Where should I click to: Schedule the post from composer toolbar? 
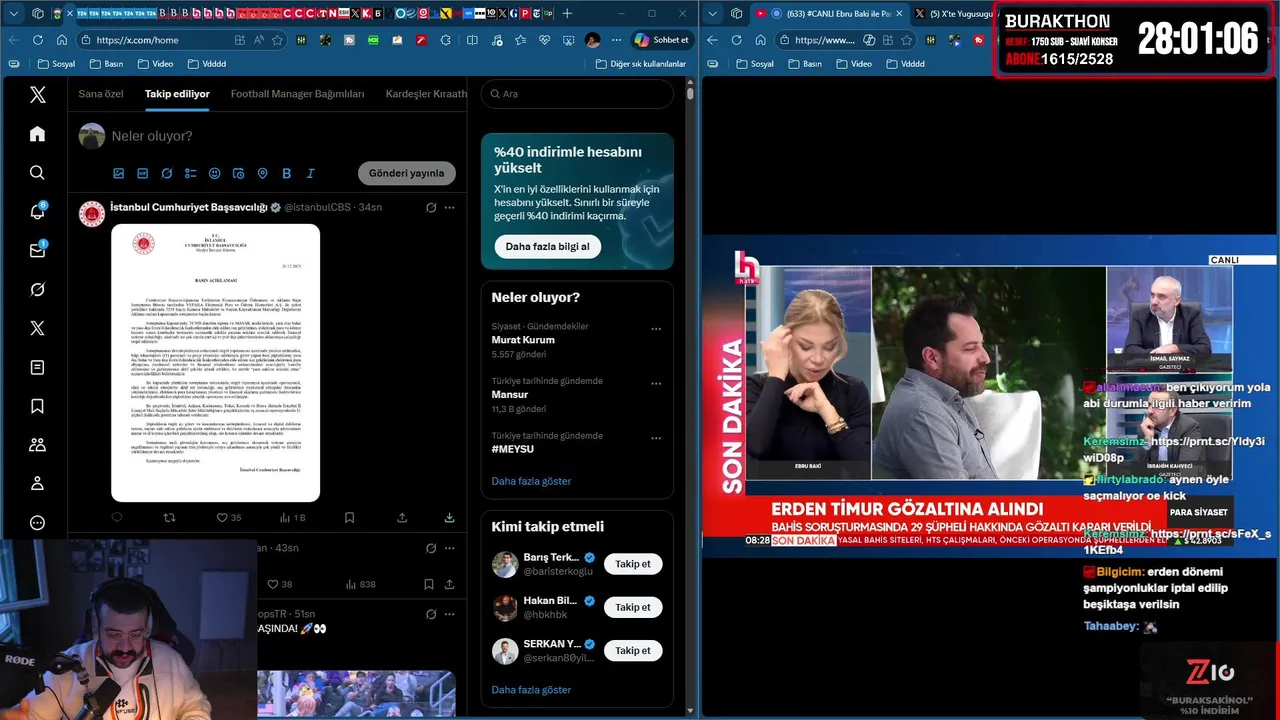click(x=238, y=173)
